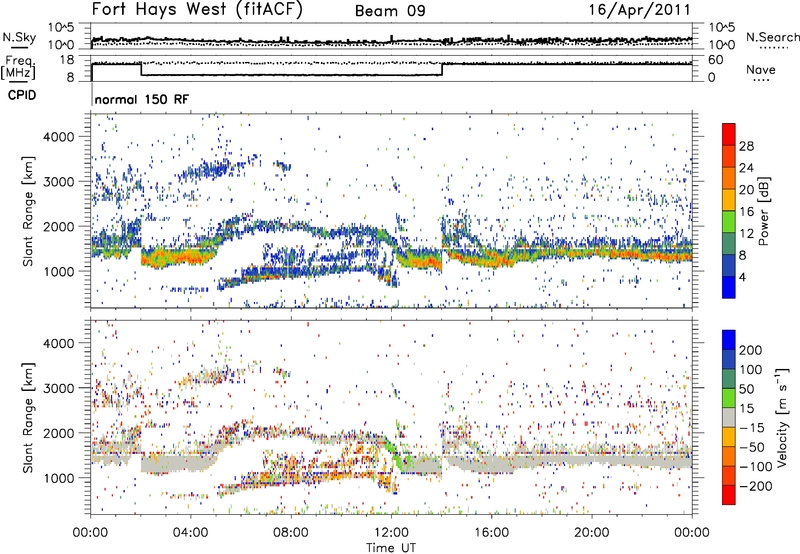Click the frequency step-down in the Freq. trace
Viewport: 800px width, 554px height.
pos(141,69)
